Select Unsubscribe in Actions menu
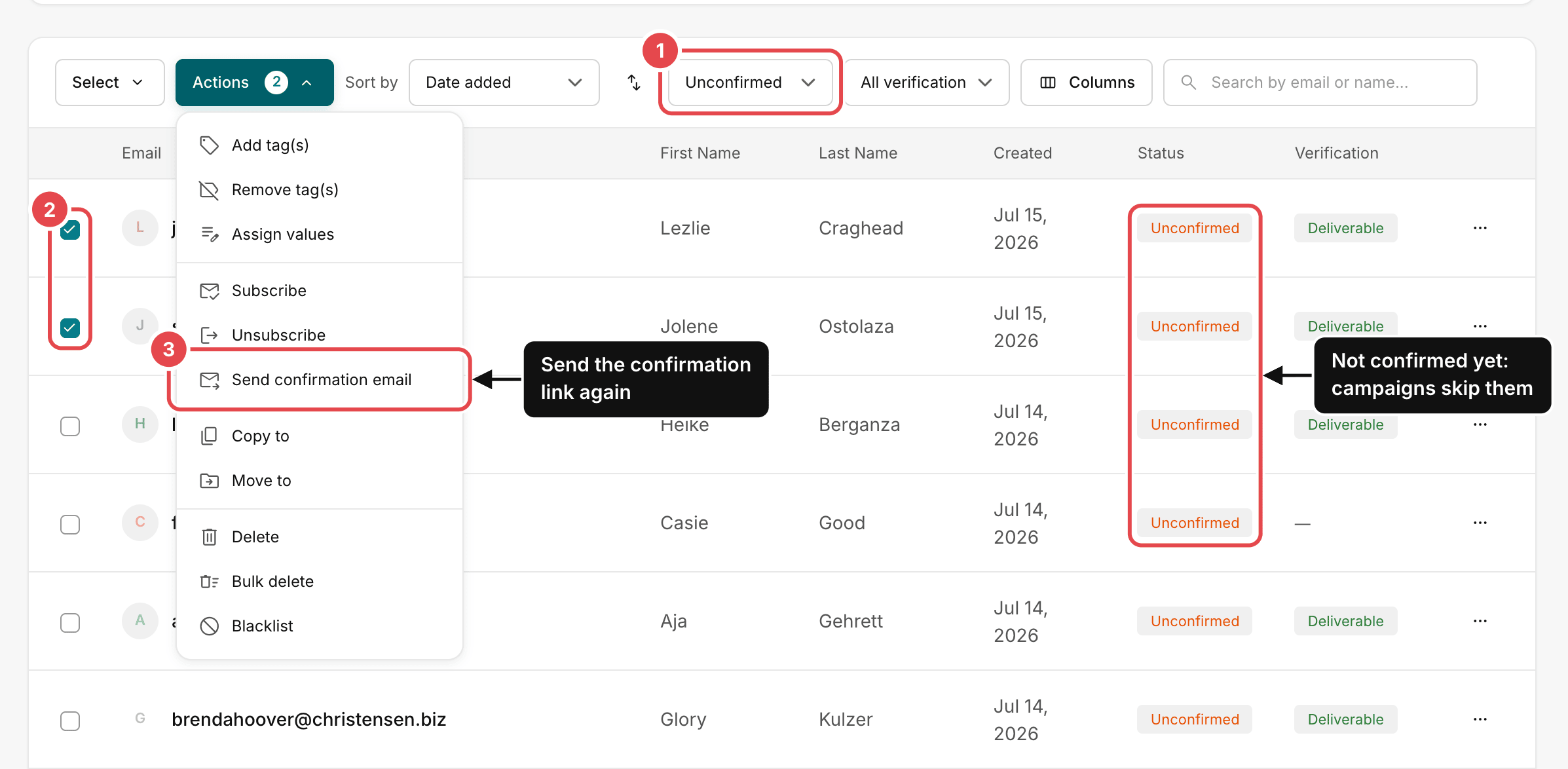This screenshot has width=1568, height=769. pyautogui.click(x=320, y=335)
